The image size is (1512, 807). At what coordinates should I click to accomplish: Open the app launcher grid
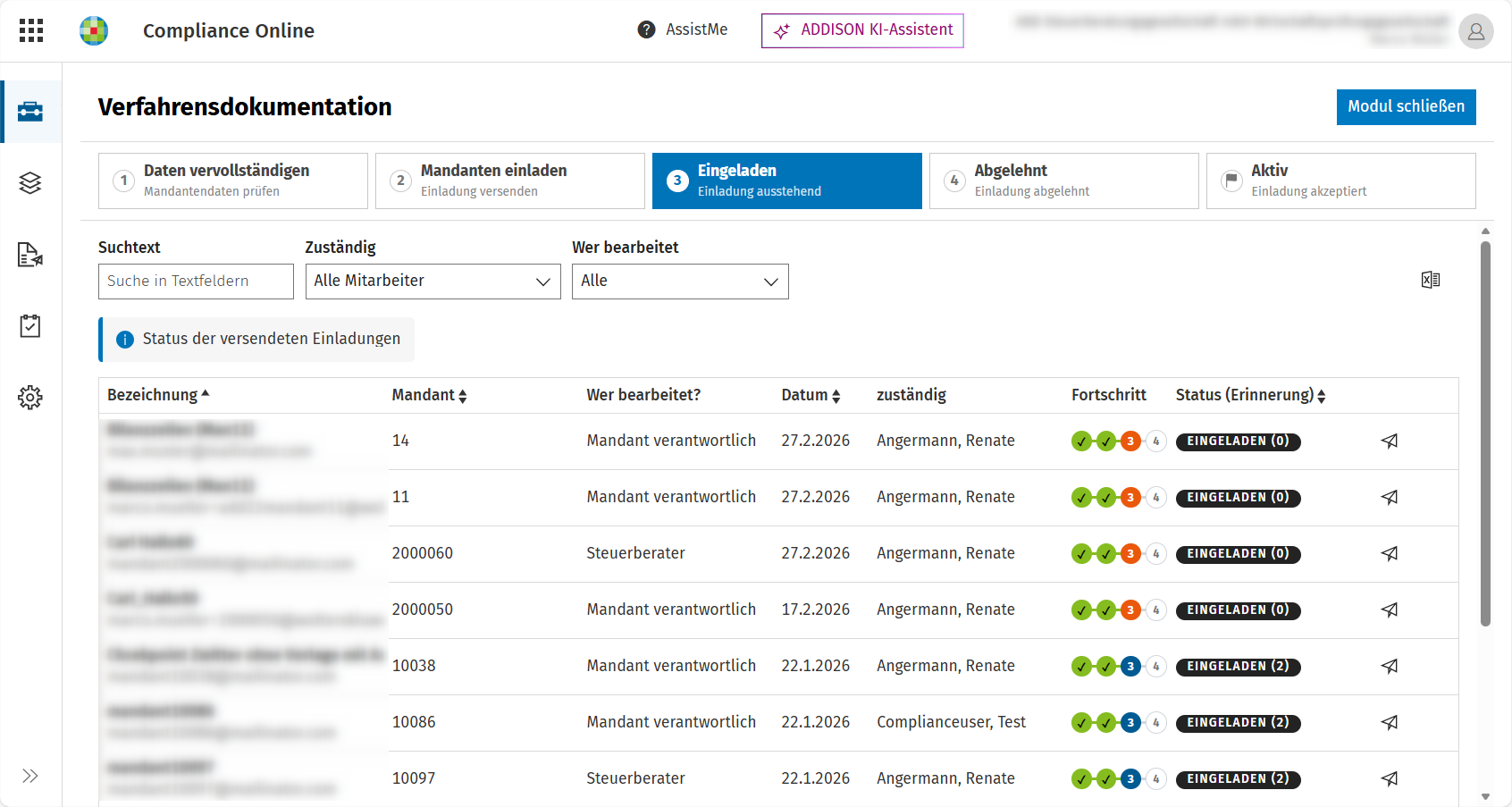pyautogui.click(x=31, y=30)
